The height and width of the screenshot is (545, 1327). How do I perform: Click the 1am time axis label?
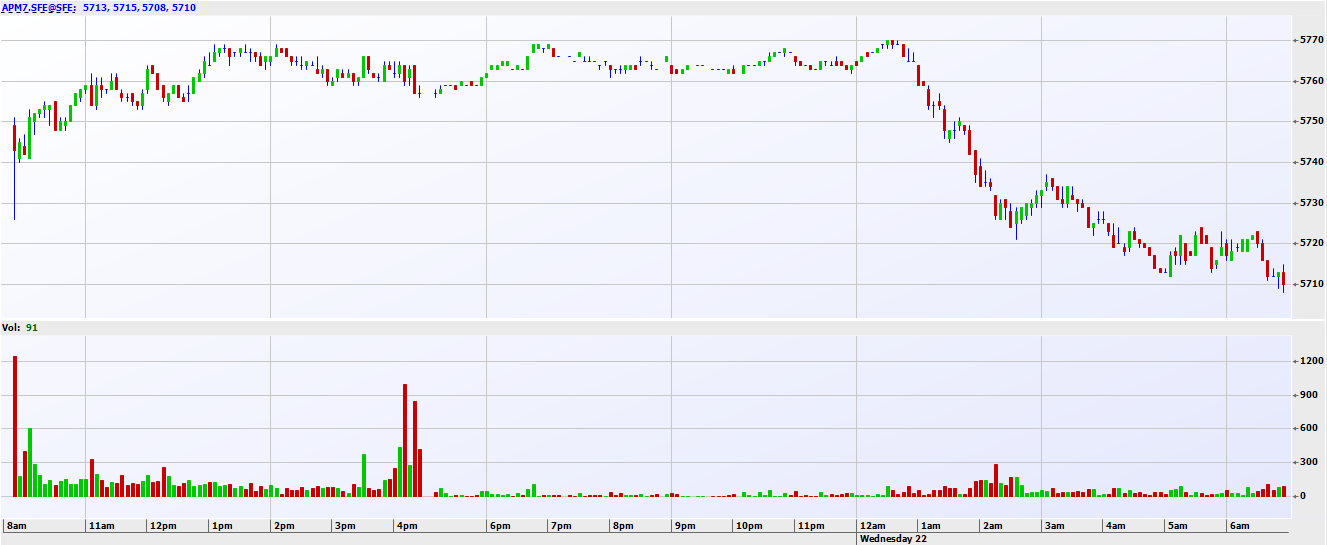point(931,526)
